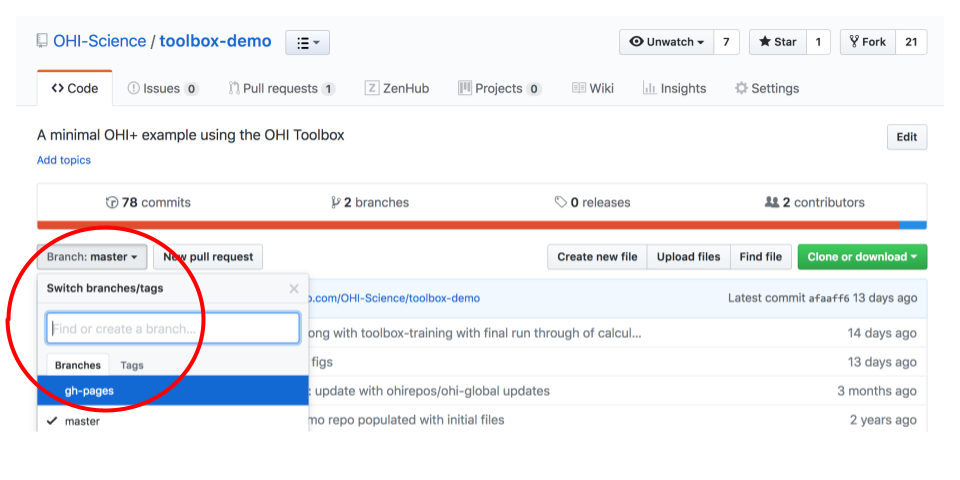Click the blue language bar segment
Image resolution: width=960 pixels, height=480 pixels.
913,225
